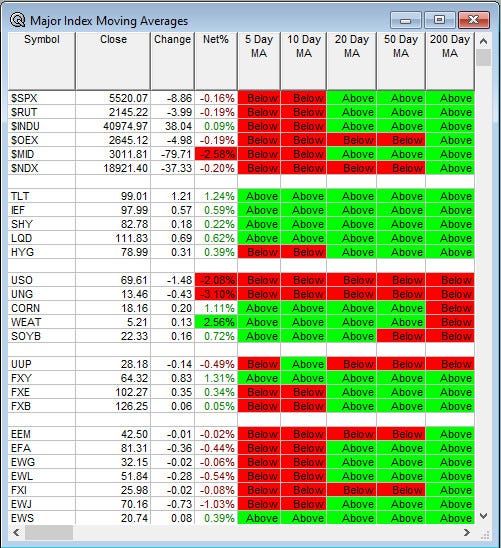Click the vertical scrollbar thumb
501x548 pixels.
484,58
